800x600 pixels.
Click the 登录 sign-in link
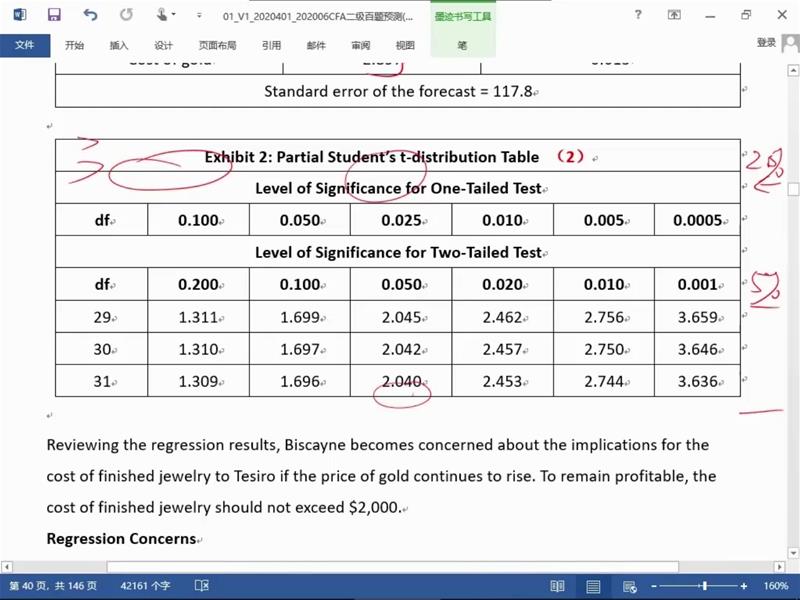766,43
